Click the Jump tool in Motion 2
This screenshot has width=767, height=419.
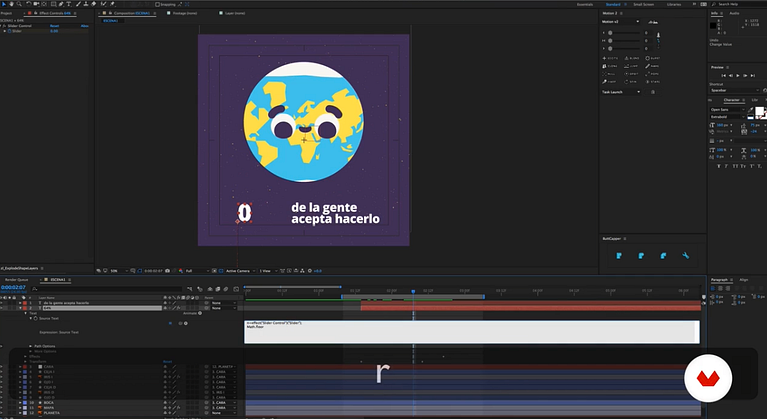632,66
